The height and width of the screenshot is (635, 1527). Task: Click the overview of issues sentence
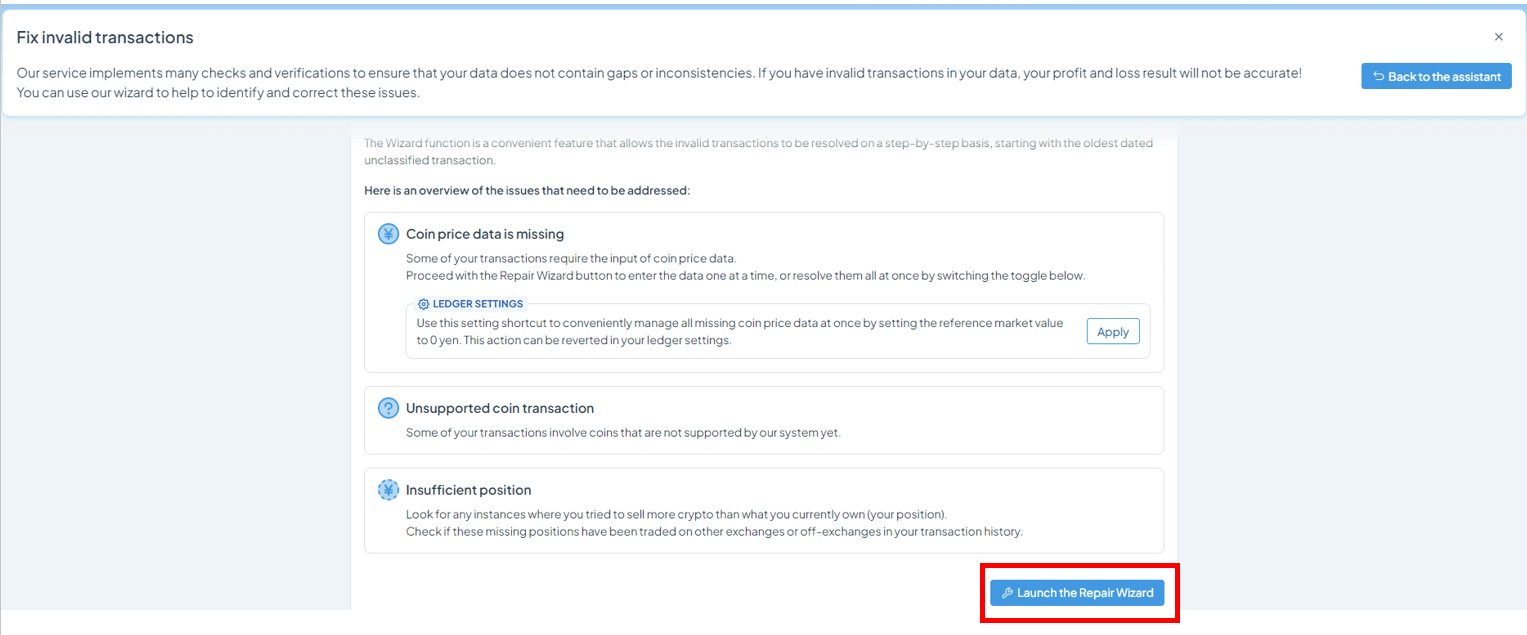[x=527, y=190]
